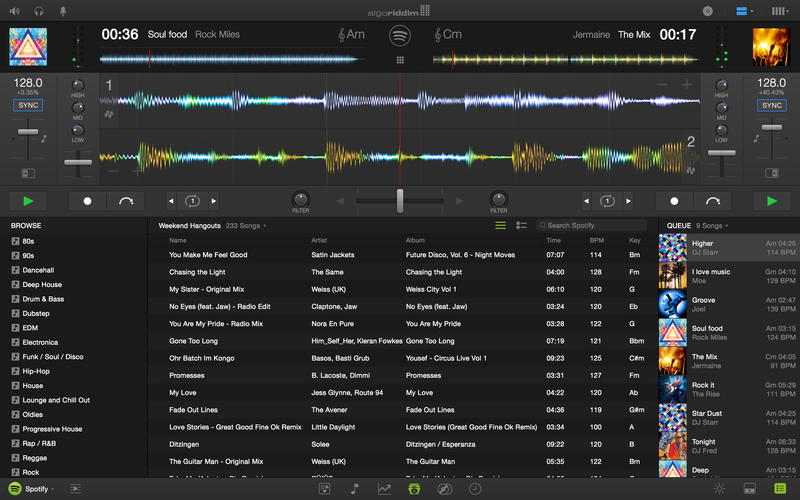
Task: Select Hip-Hop genre in browse sidebar
Action: pyautogui.click(x=36, y=370)
